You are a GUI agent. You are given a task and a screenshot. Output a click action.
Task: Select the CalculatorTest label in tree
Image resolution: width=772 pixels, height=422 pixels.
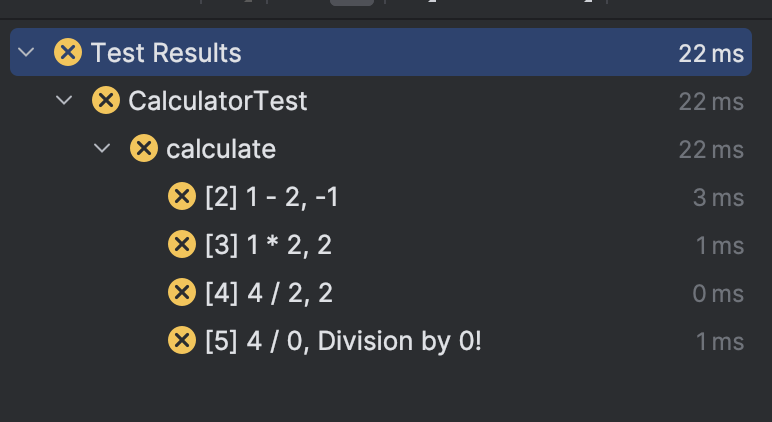218,101
